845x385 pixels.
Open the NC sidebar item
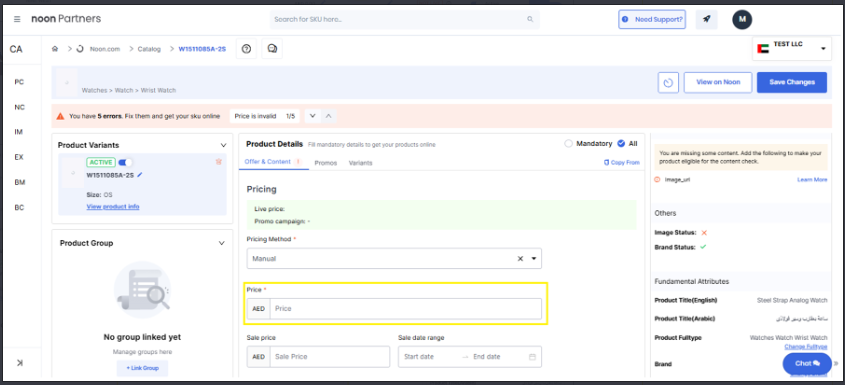pos(19,107)
